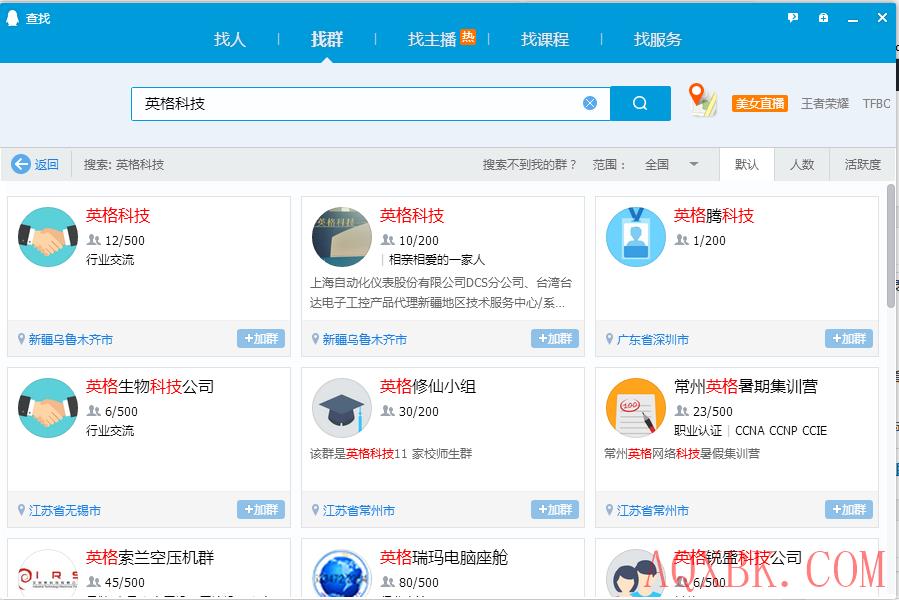Open group title 英格瑞玛电脑座舱
Viewport: 899px width, 600px height.
pos(444,558)
